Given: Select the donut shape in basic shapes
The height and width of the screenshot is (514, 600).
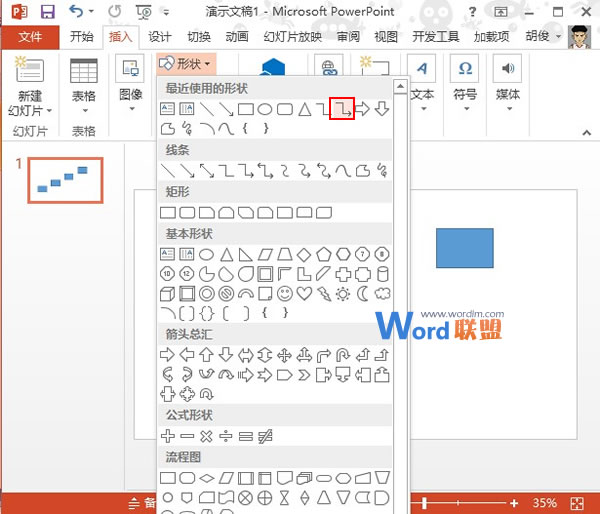Looking at the screenshot, I should [207, 294].
